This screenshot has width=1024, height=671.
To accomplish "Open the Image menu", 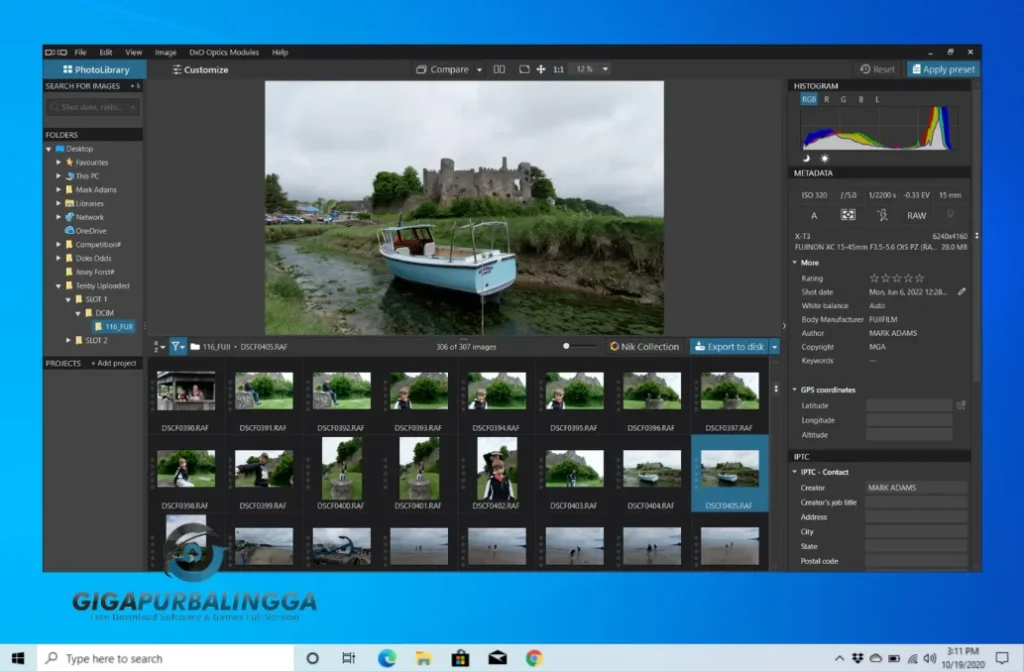I will click(165, 51).
